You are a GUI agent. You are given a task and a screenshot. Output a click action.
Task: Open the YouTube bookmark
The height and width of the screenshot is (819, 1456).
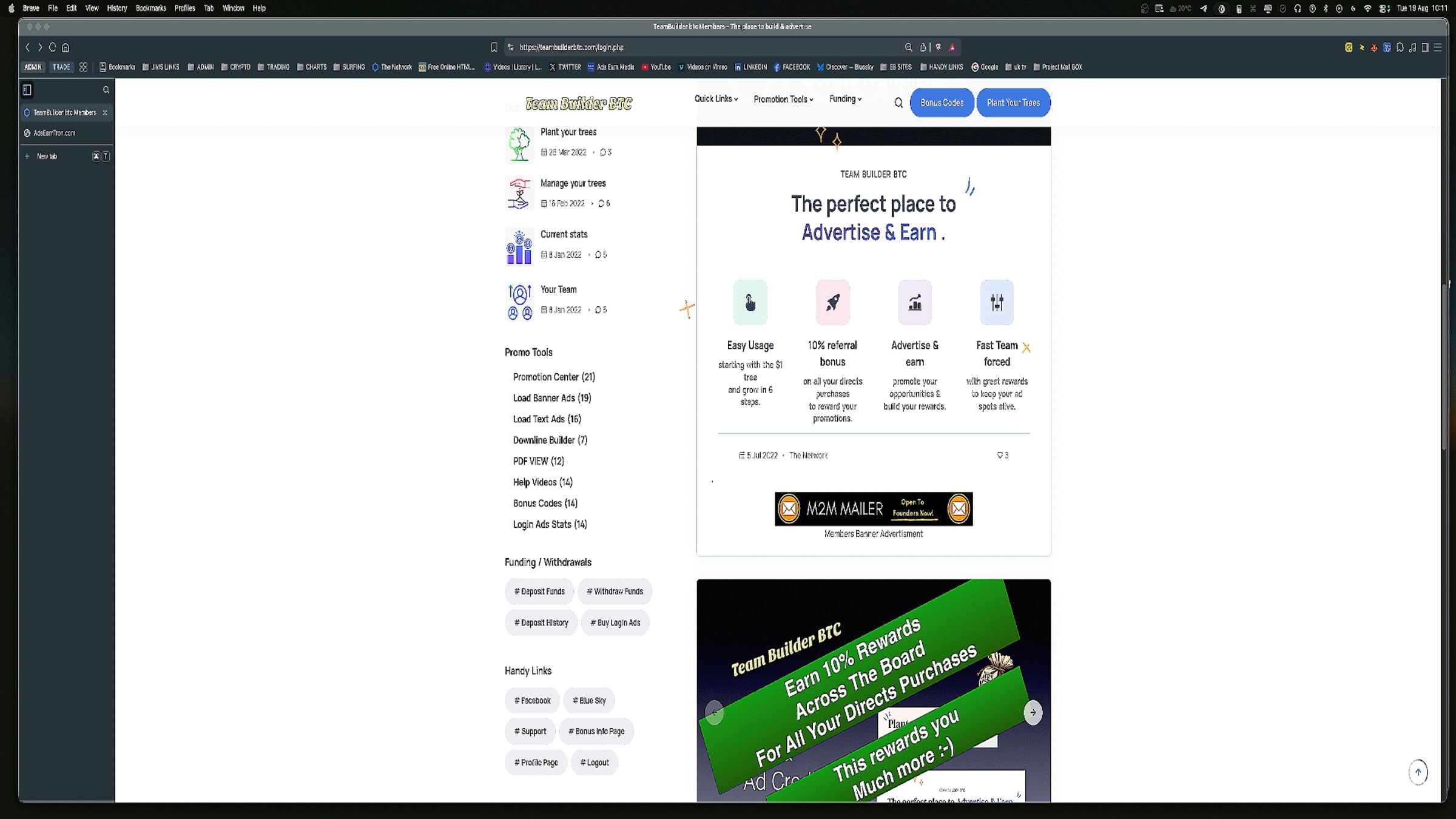pyautogui.click(x=656, y=67)
